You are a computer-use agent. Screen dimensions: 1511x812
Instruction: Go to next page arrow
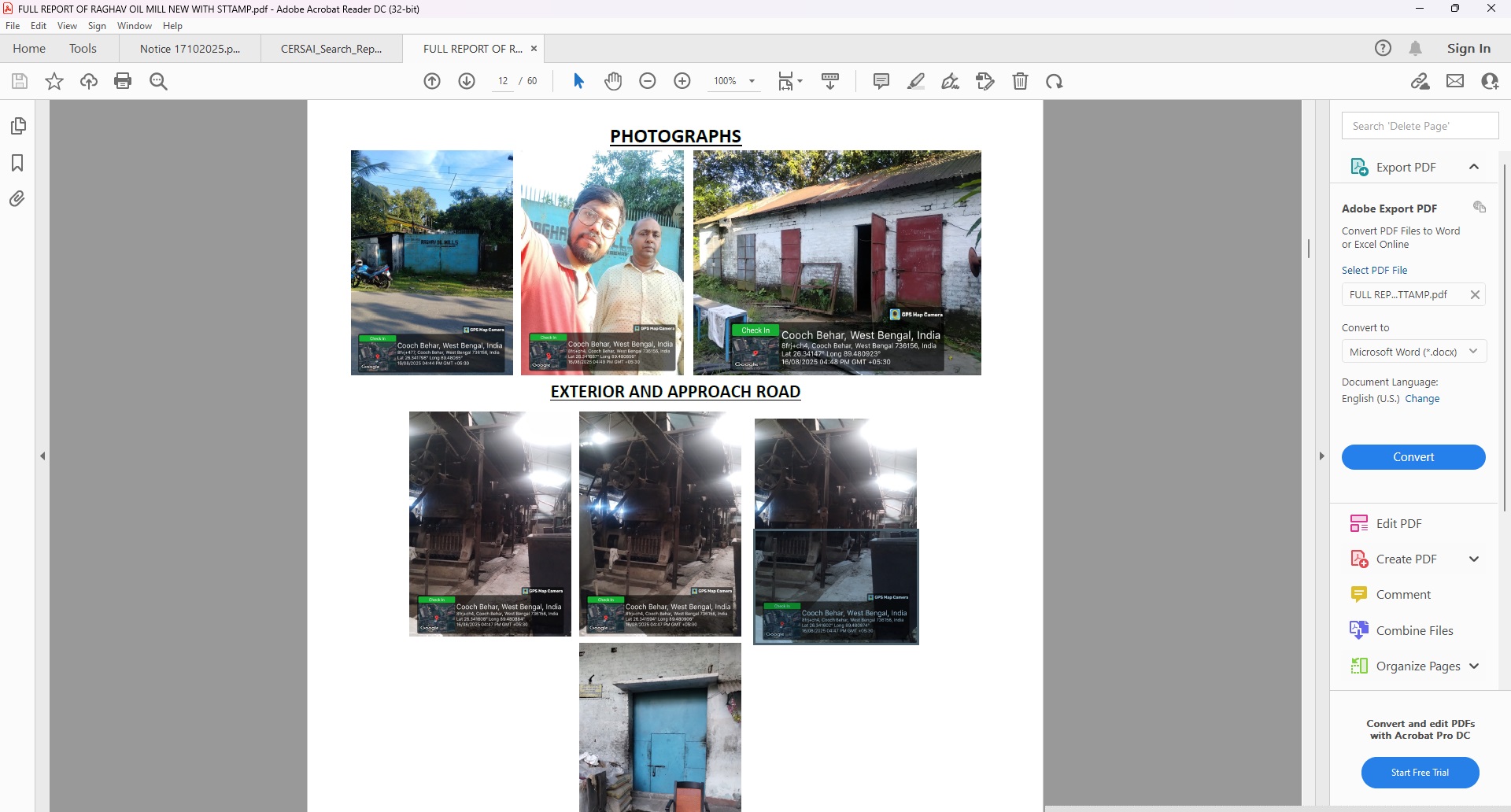click(x=467, y=81)
